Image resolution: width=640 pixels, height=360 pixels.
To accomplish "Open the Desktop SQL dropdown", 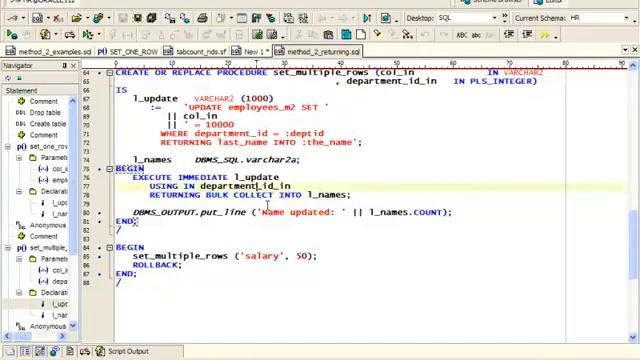I will click(494, 18).
